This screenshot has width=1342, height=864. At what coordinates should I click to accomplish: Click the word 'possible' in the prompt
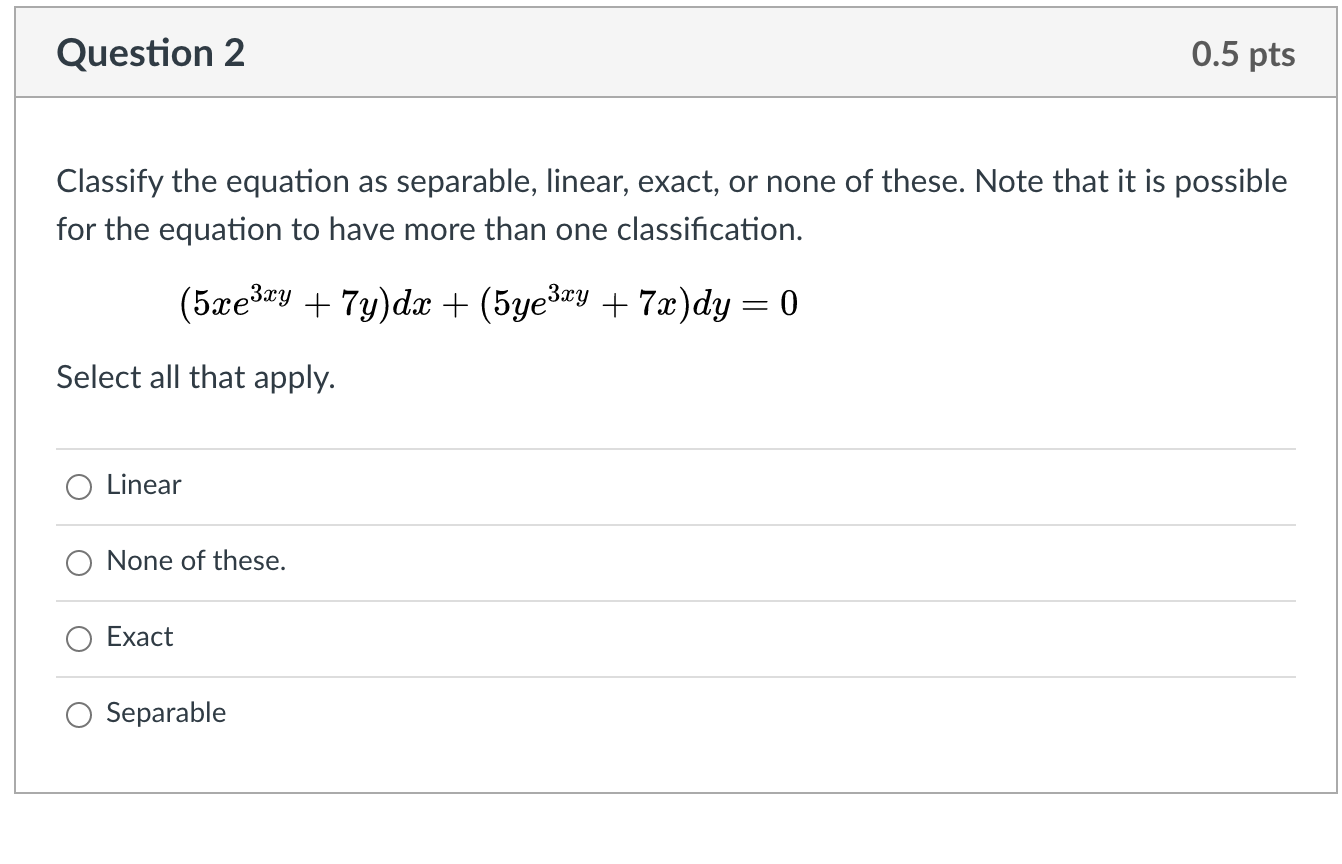coord(1231,182)
